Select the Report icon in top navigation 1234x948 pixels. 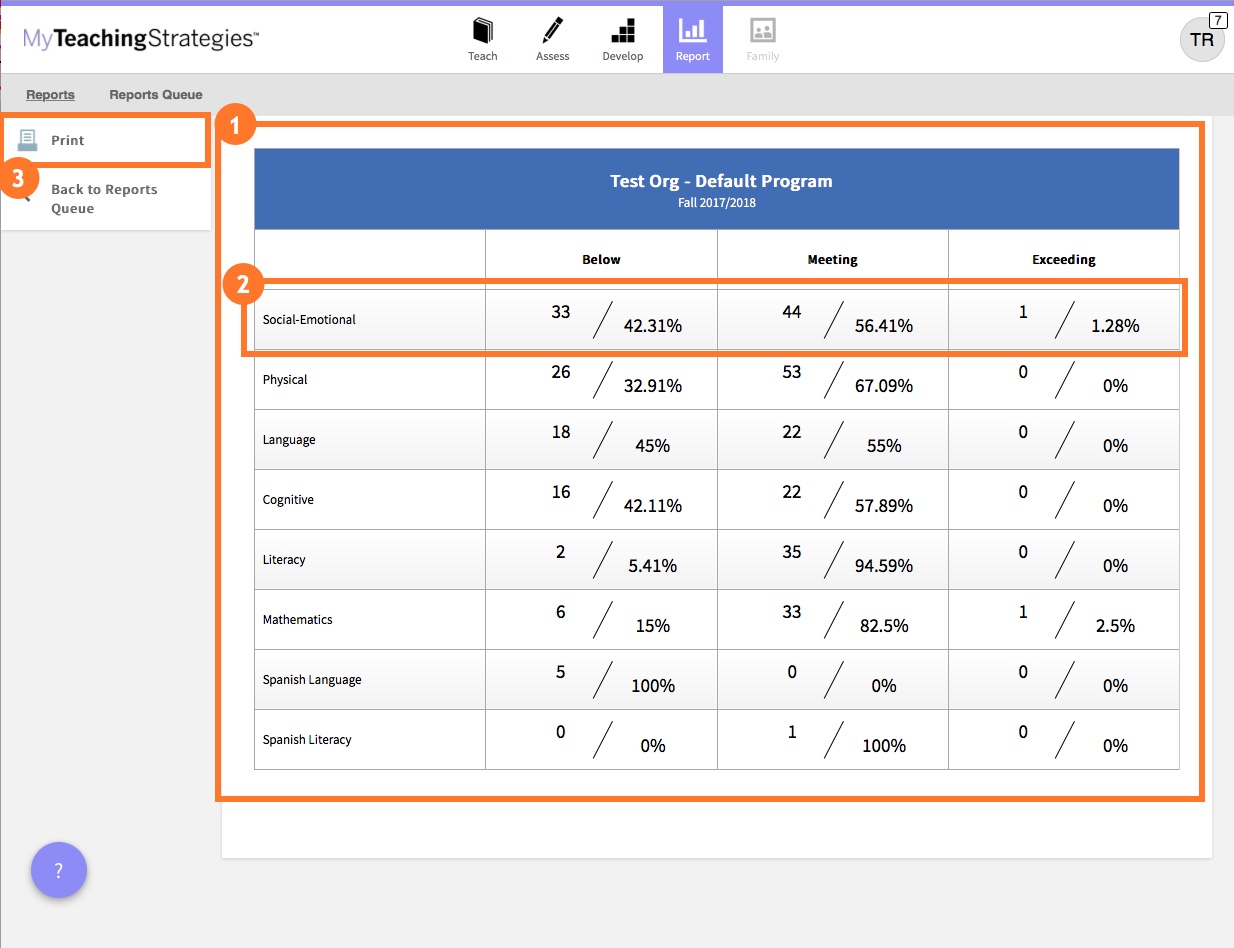(x=692, y=32)
